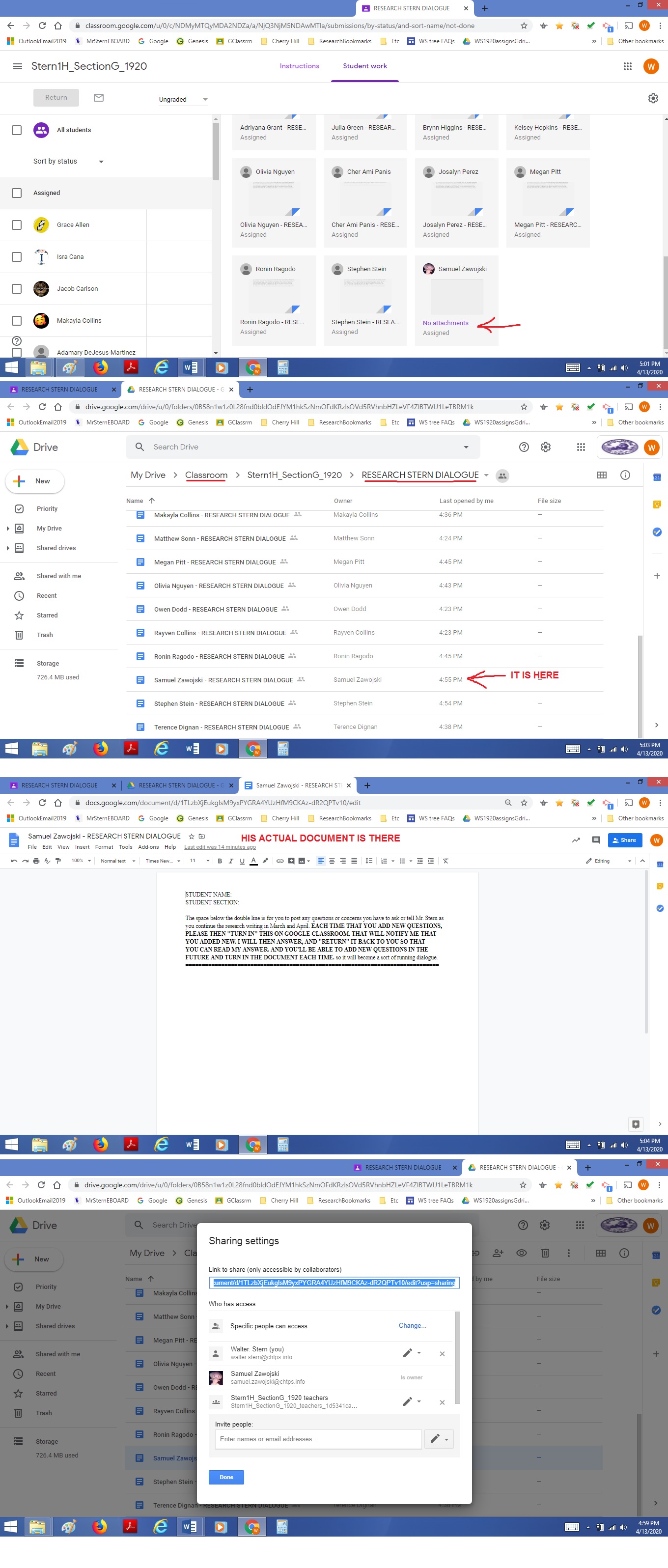
Task: Open the Instructions tab in Classroom
Action: pyautogui.click(x=299, y=66)
